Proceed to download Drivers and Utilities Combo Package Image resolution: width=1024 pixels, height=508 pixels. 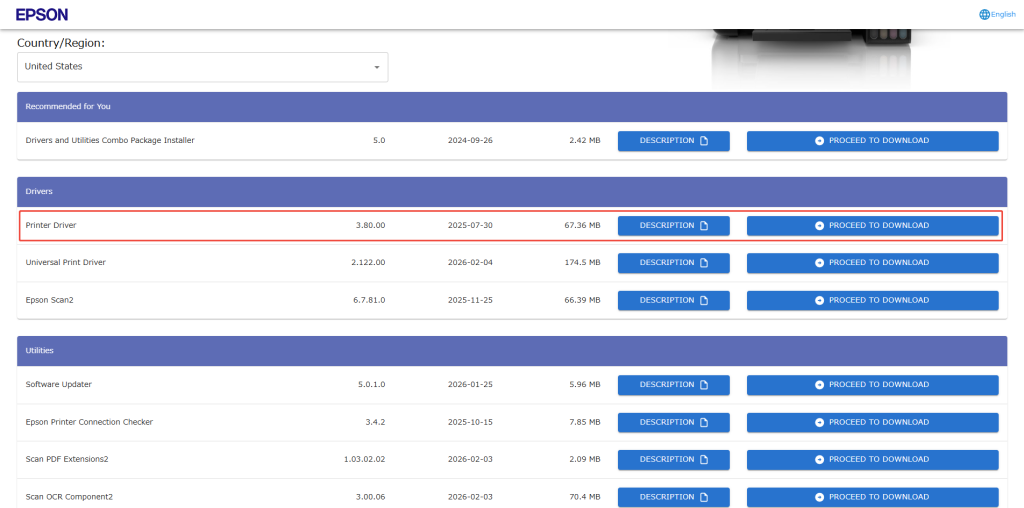coord(872,141)
